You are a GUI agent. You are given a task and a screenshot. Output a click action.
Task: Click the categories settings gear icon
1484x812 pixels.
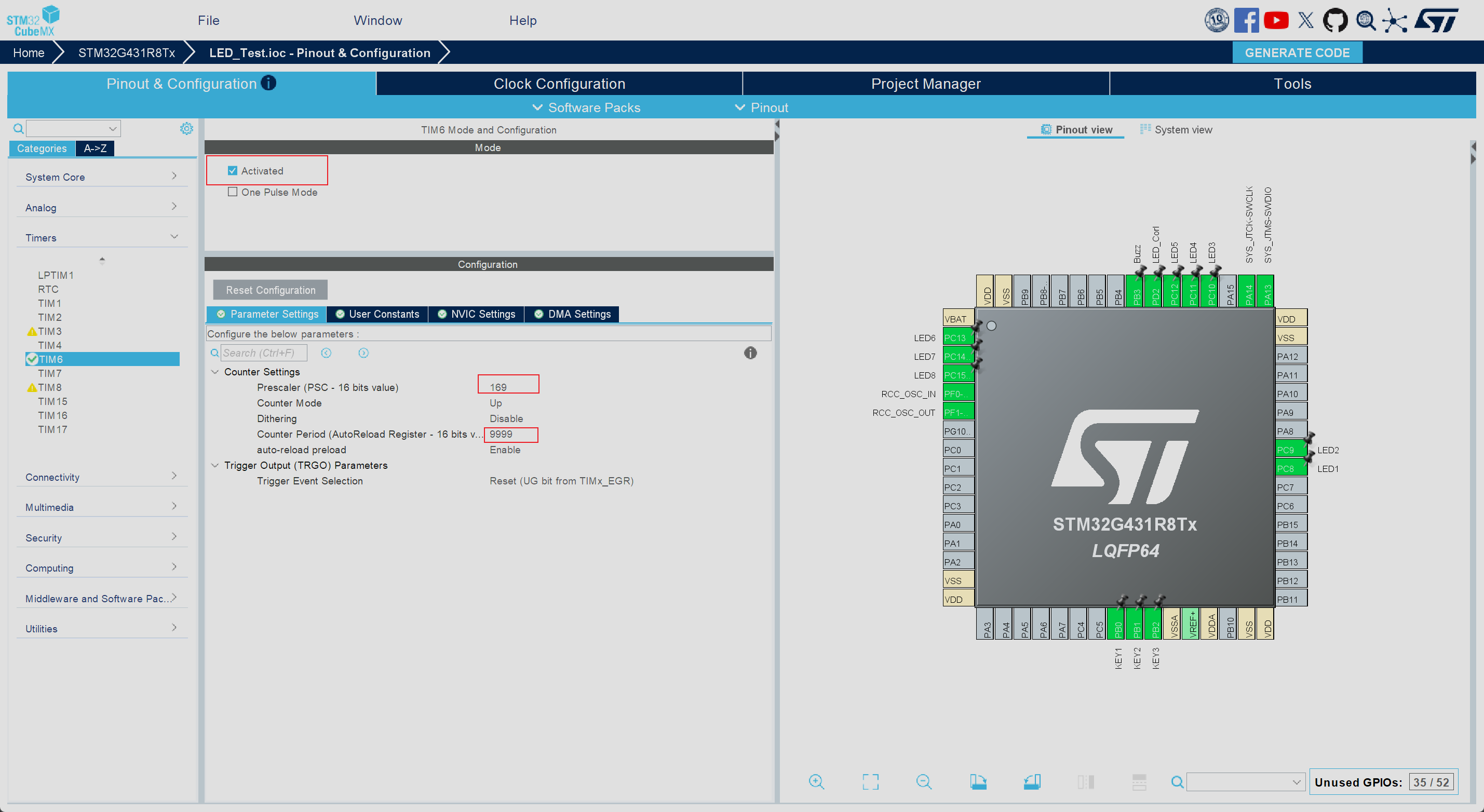[186, 128]
